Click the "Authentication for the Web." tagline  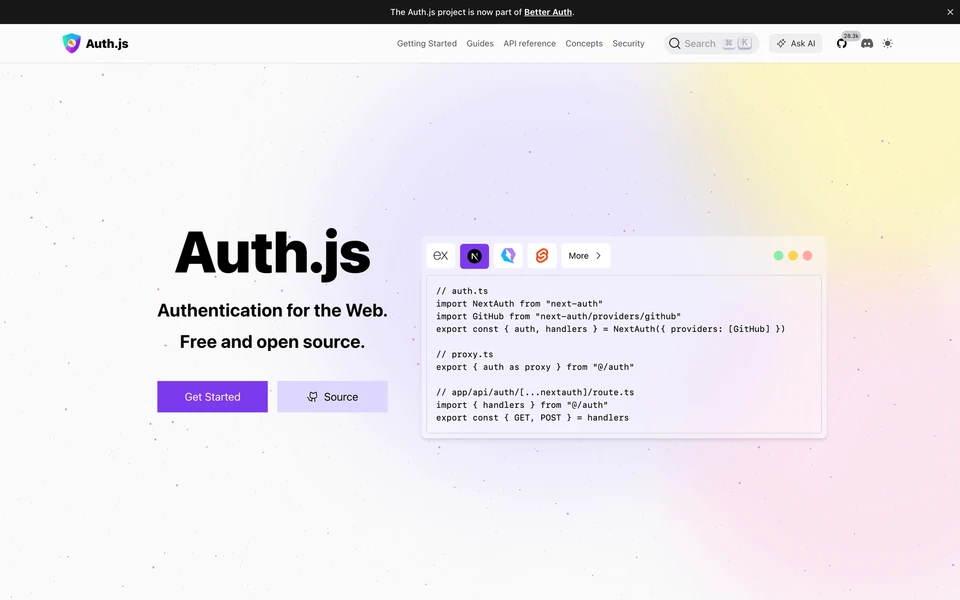tap(272, 310)
